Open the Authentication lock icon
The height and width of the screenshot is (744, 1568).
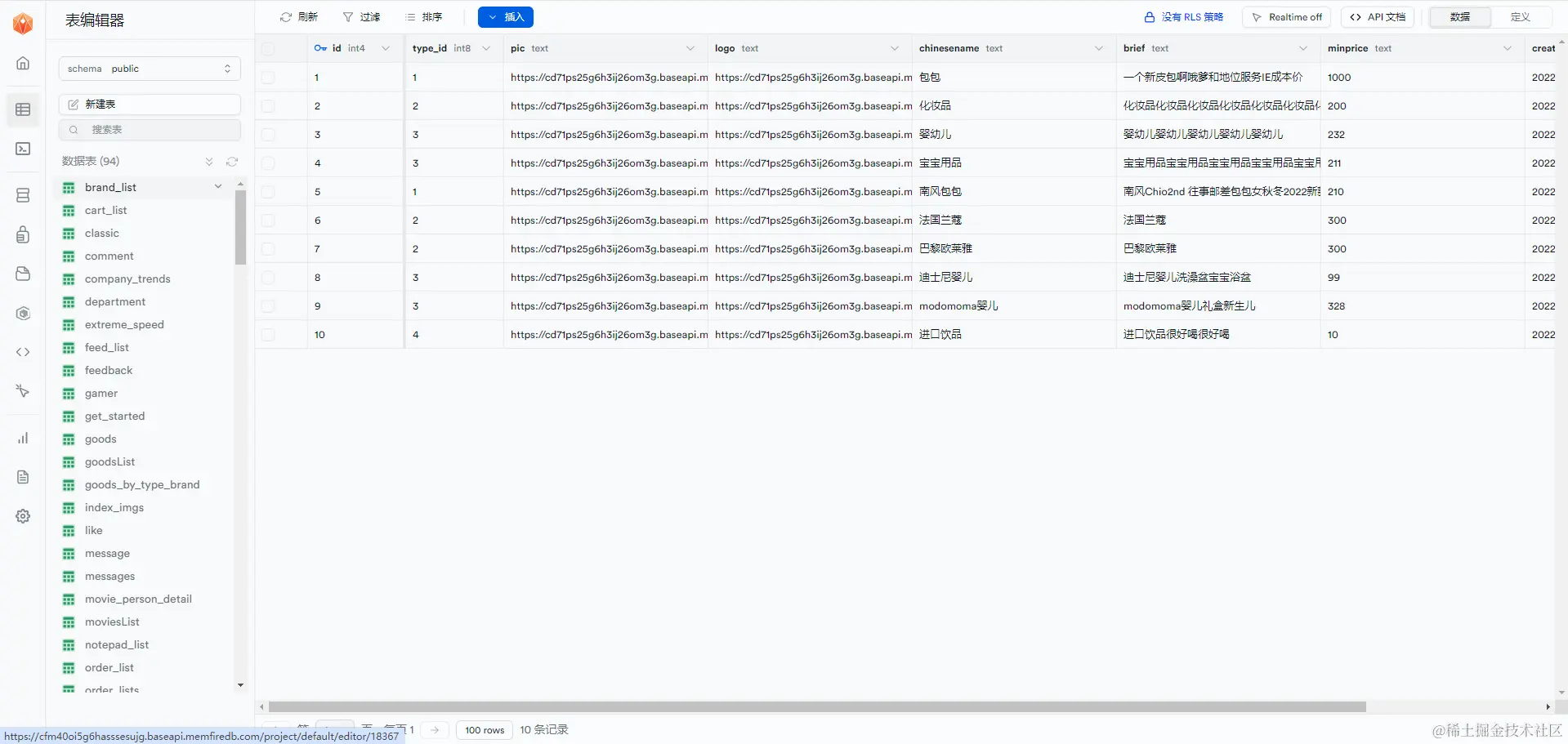[23, 234]
